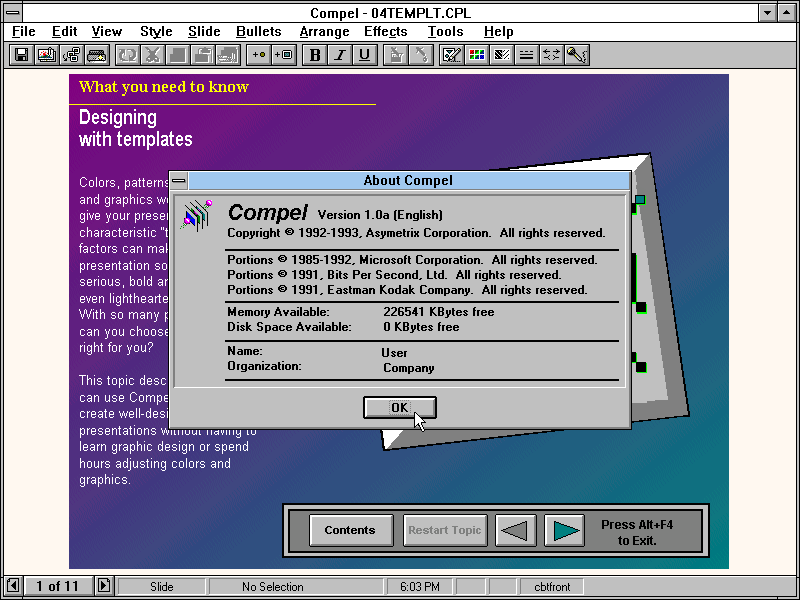Click the 'Memory Available:' label
The width and height of the screenshot is (800, 600).
pyautogui.click(x=278, y=312)
